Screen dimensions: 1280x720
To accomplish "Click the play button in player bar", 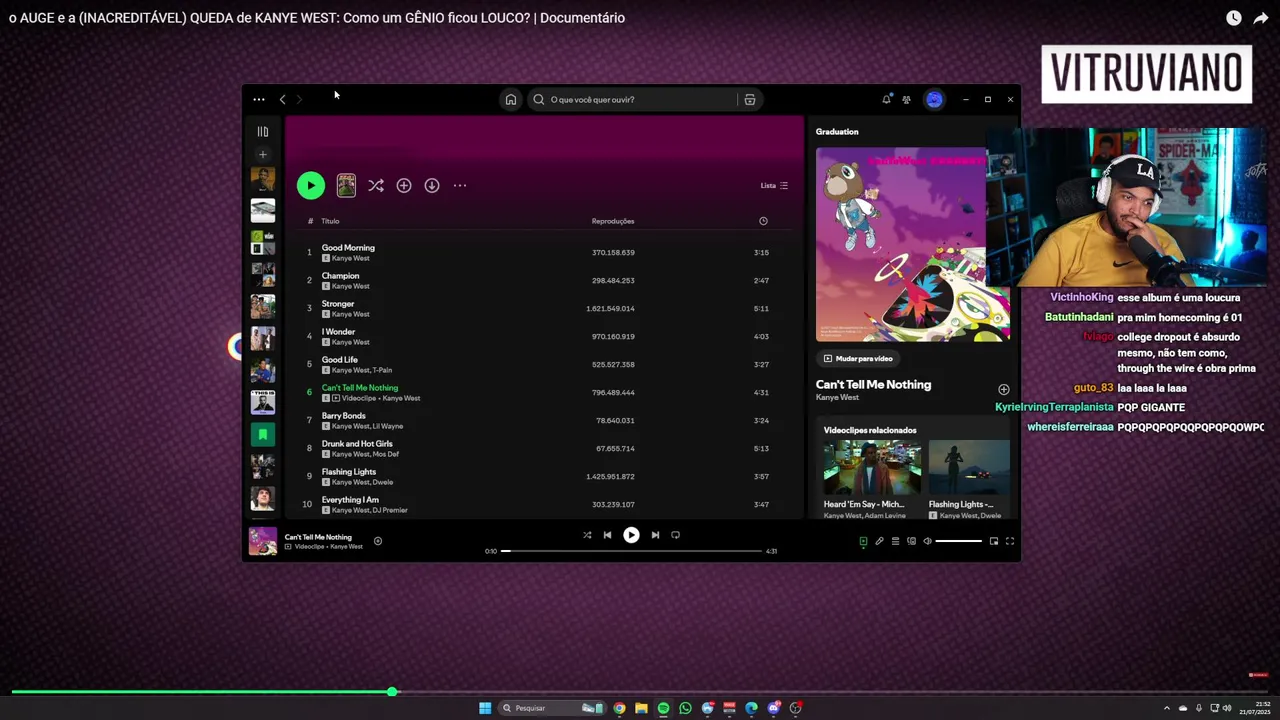I will tap(631, 535).
